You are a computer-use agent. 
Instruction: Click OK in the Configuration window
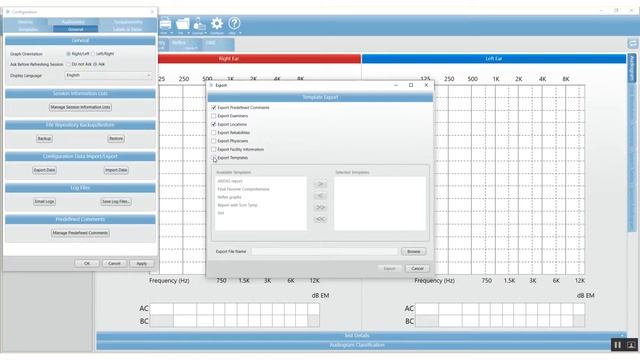[87, 264]
